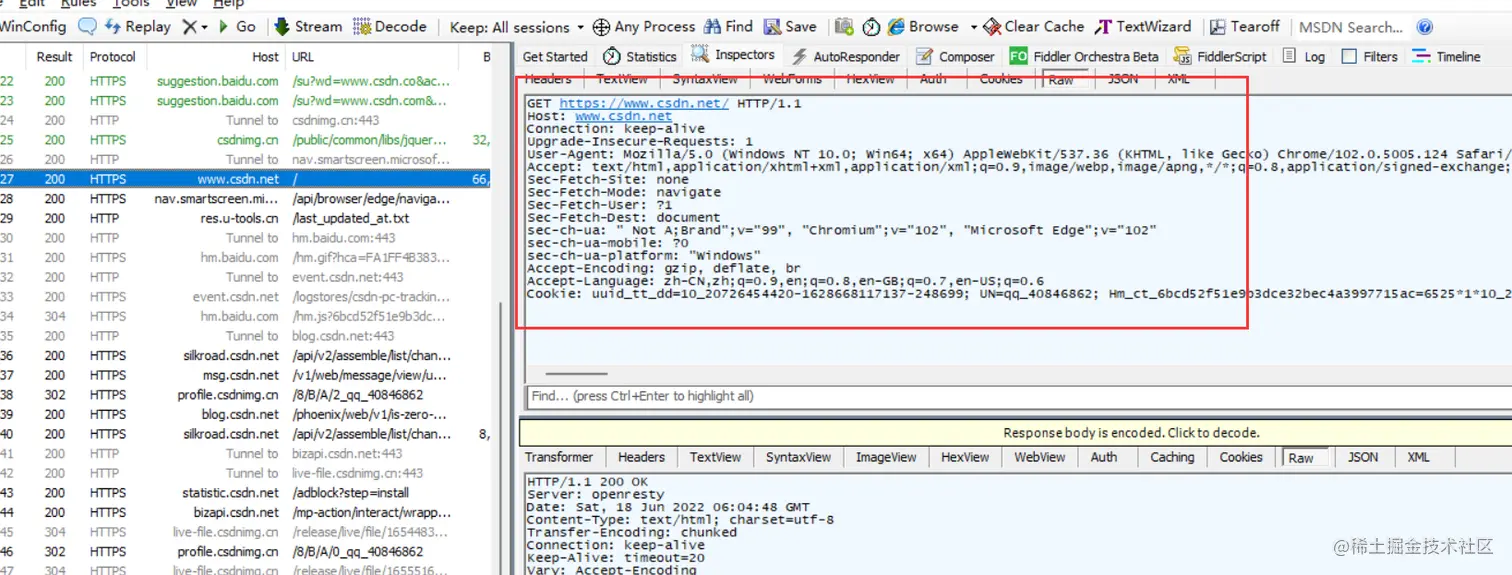This screenshot has height=575, width=1512.
Task: Click the comment speech bubble icon
Action: click(x=87, y=27)
